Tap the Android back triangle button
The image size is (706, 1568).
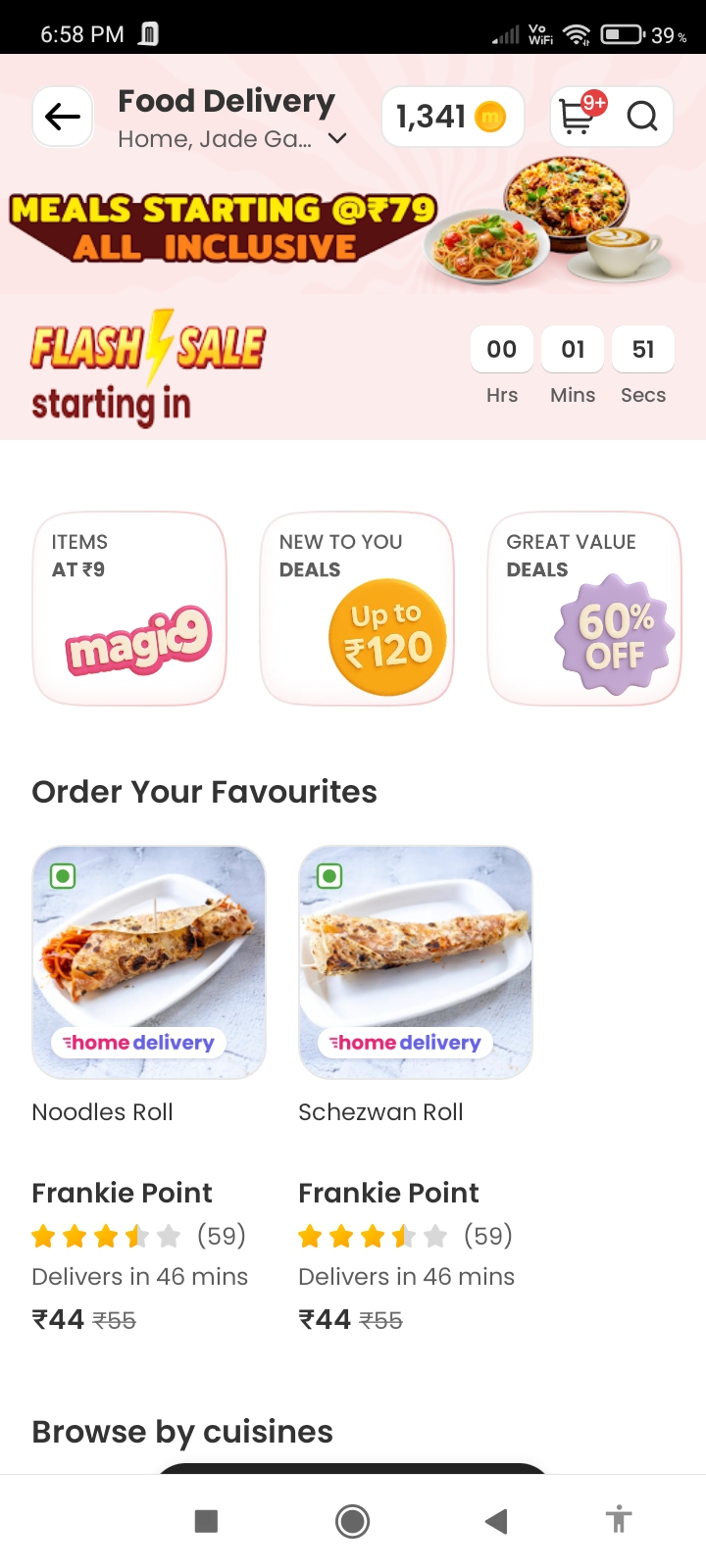coord(496,1521)
